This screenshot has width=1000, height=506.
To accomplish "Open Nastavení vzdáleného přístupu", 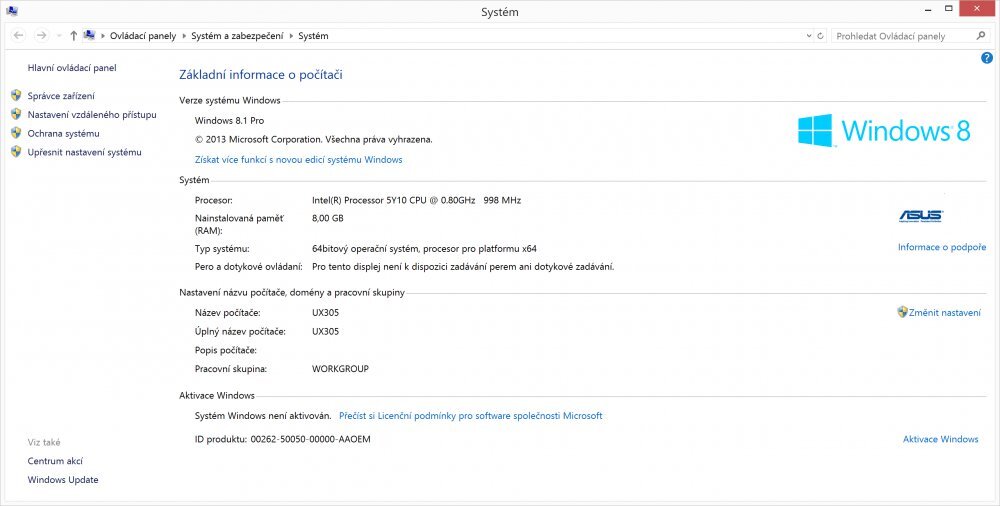I will point(92,115).
